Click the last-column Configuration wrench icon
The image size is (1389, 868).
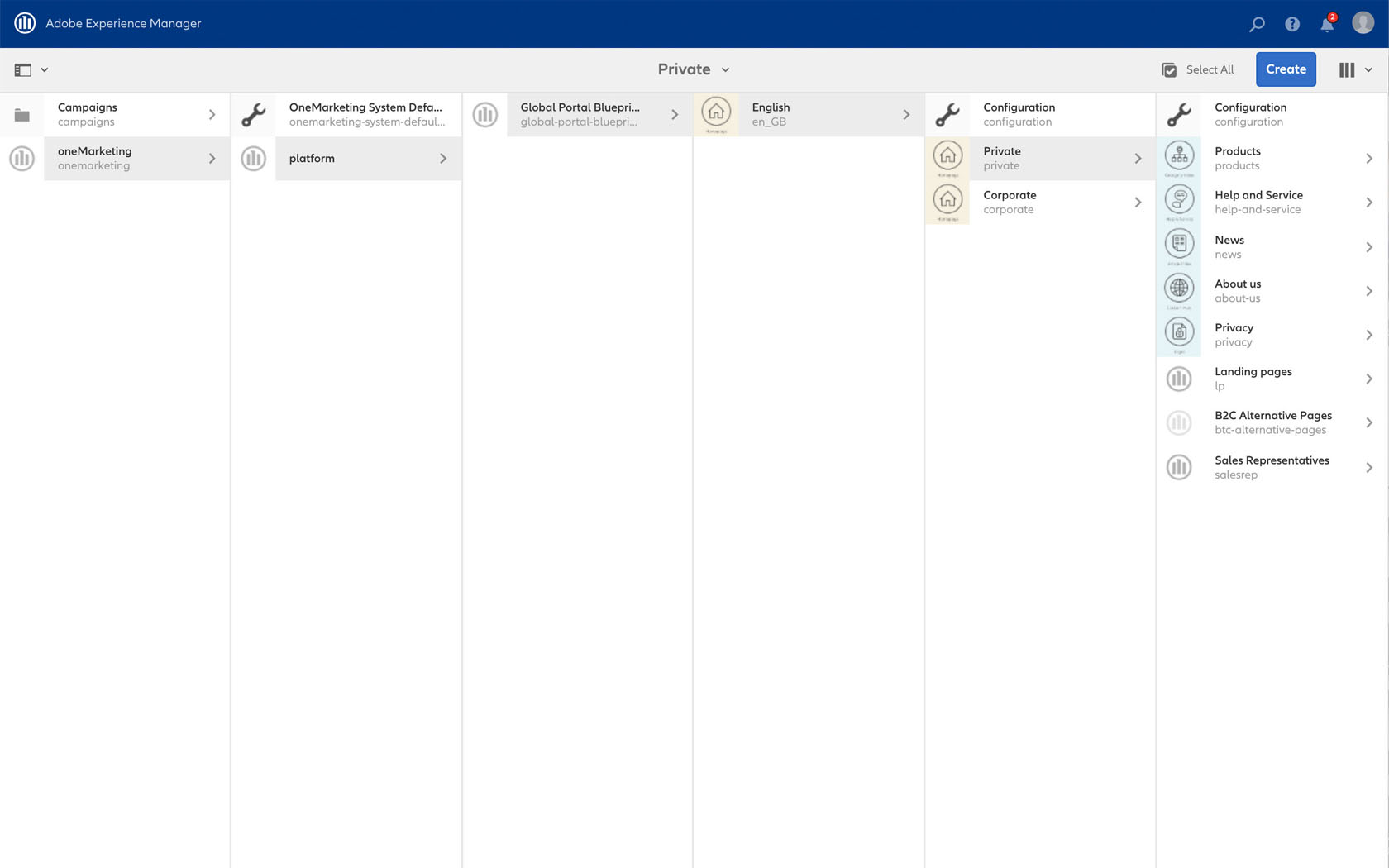click(x=1179, y=115)
